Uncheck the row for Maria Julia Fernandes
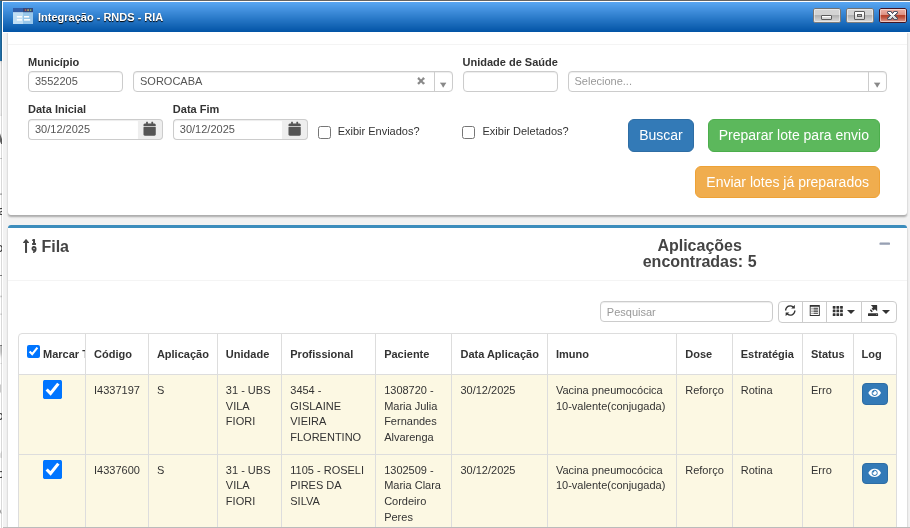This screenshot has height=528, width=910. tap(52, 390)
